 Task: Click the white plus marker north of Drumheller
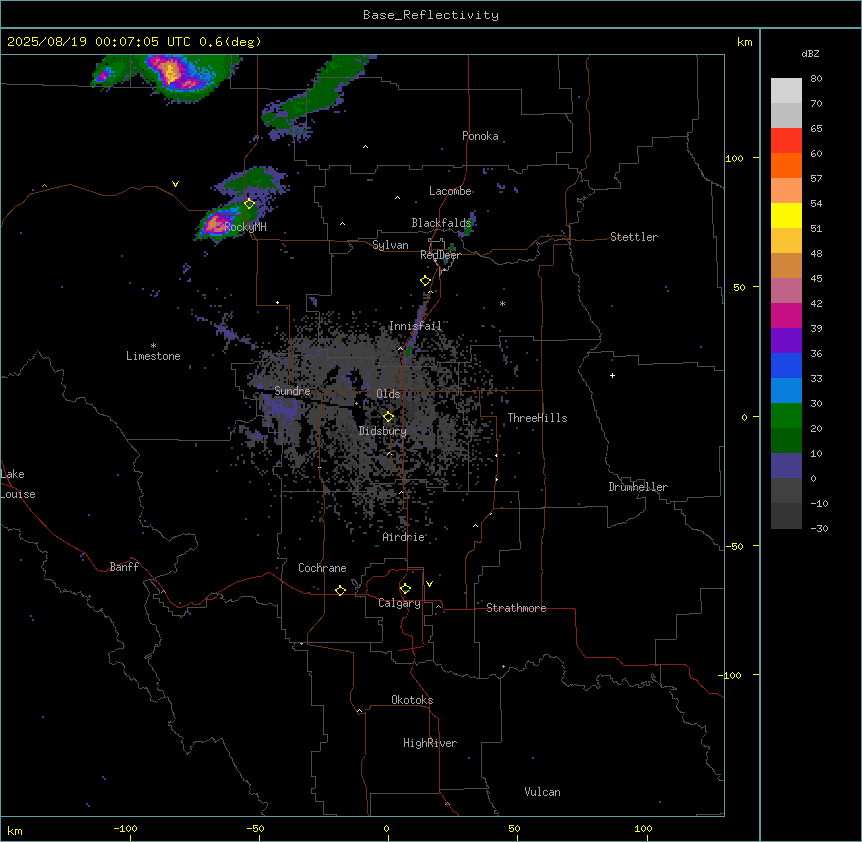pos(612,375)
